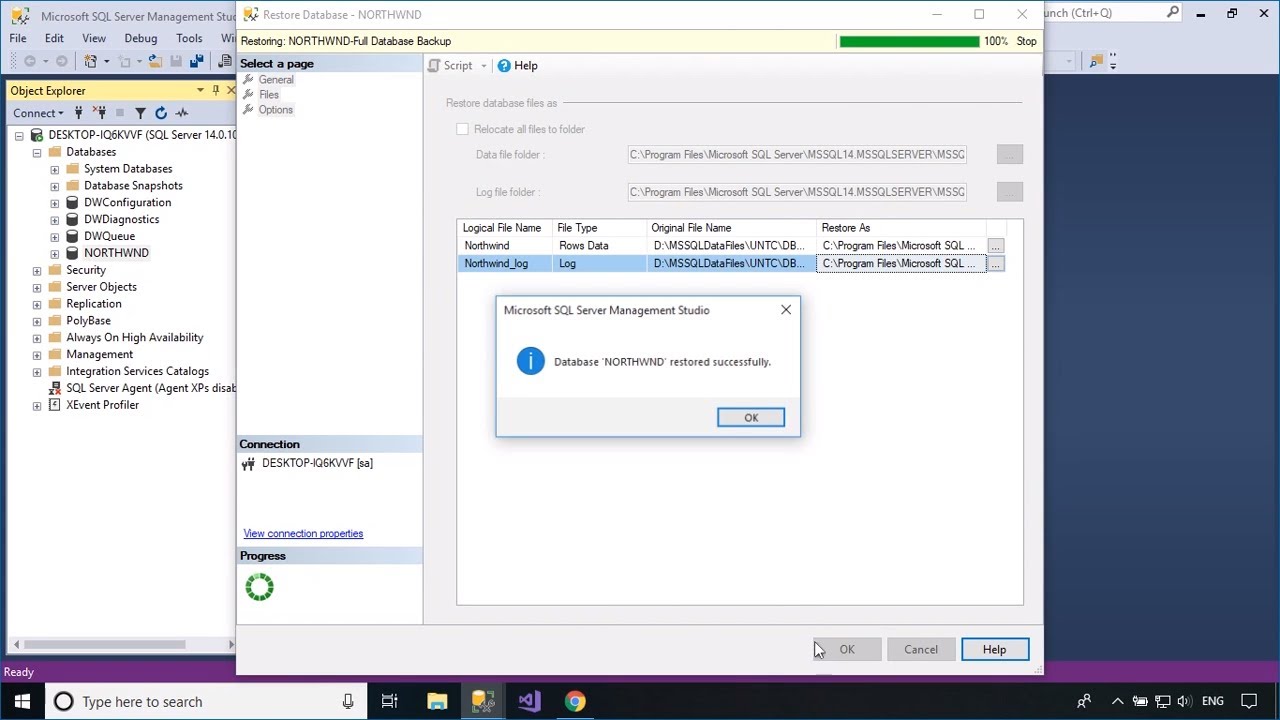
Task: Click OK in the restored successfully message box
Action: (751, 418)
